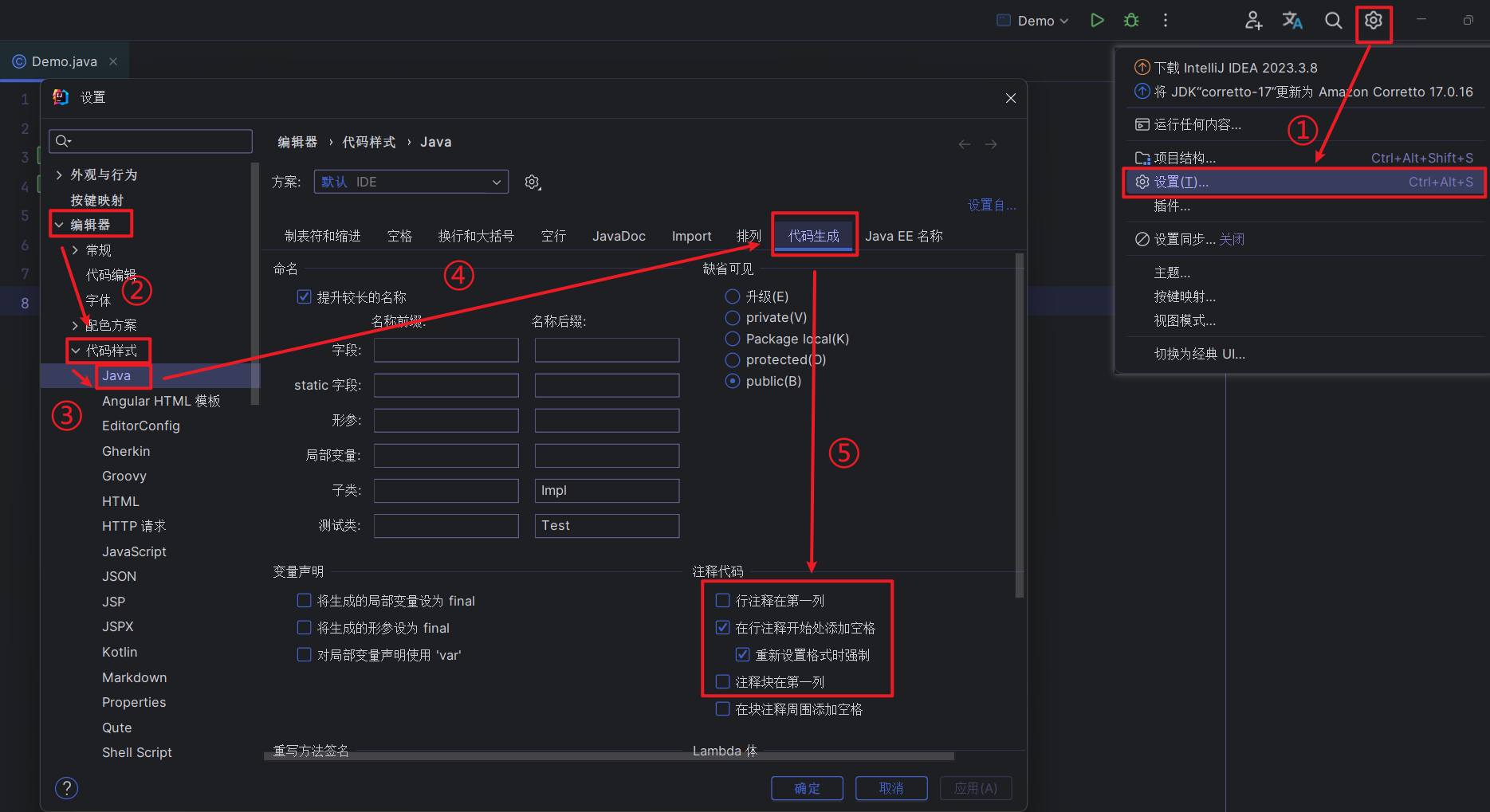1490x812 pixels.
Task: Click the translate icon in toolbar
Action: coord(1292,21)
